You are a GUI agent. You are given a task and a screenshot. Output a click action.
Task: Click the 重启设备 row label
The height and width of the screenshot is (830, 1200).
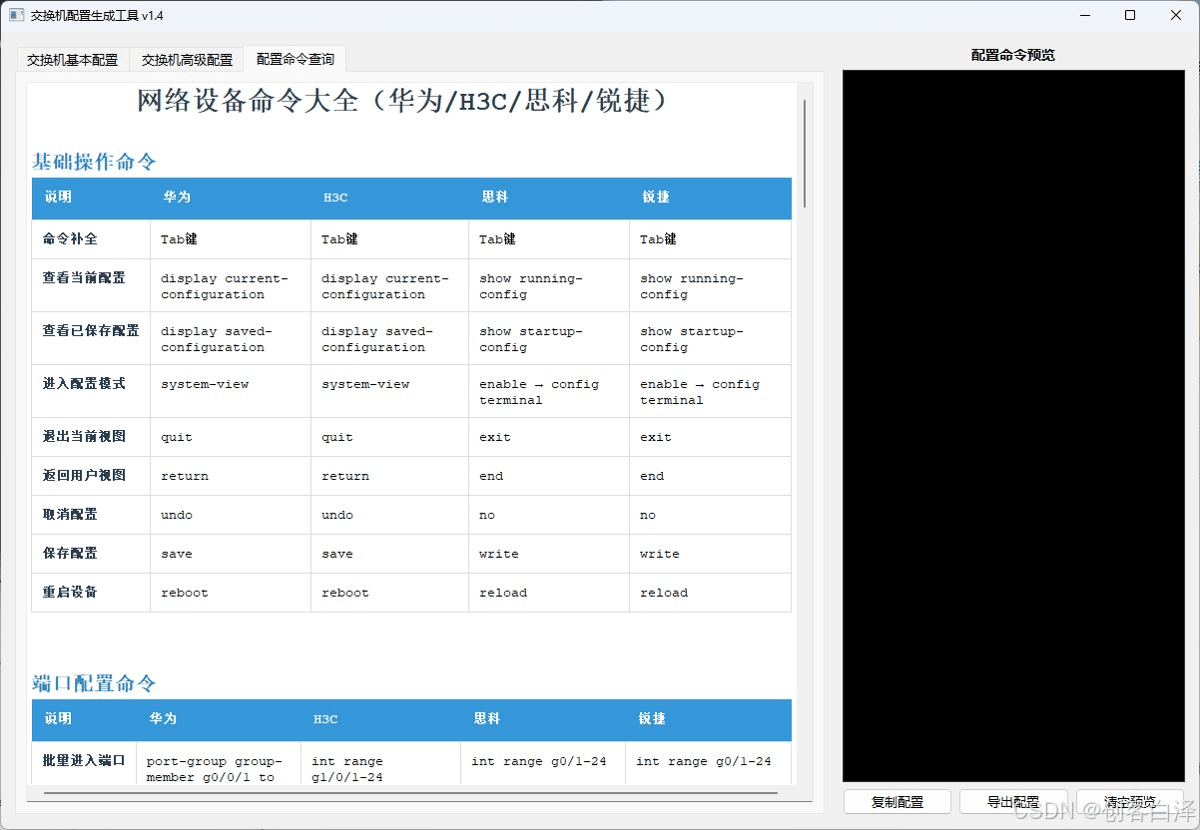click(x=70, y=592)
